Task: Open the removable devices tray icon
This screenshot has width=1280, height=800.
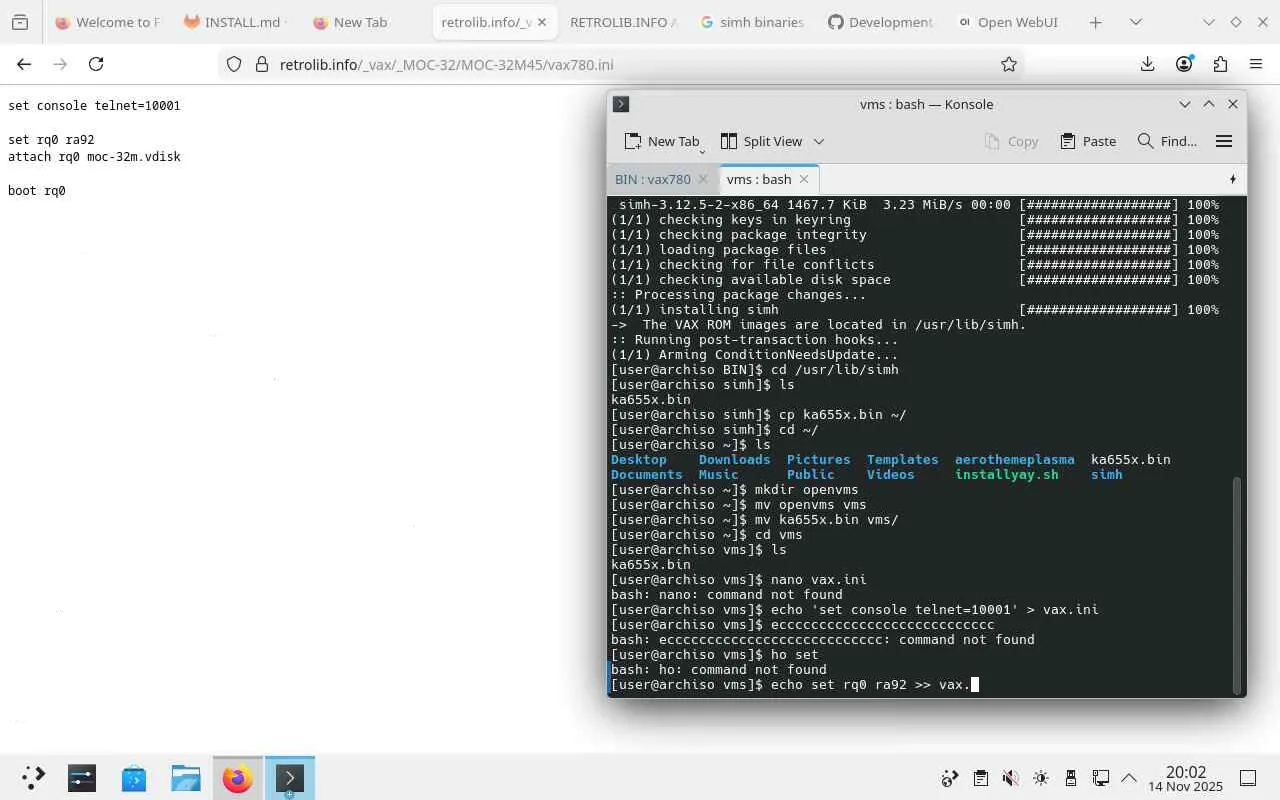Action: 1070,778
